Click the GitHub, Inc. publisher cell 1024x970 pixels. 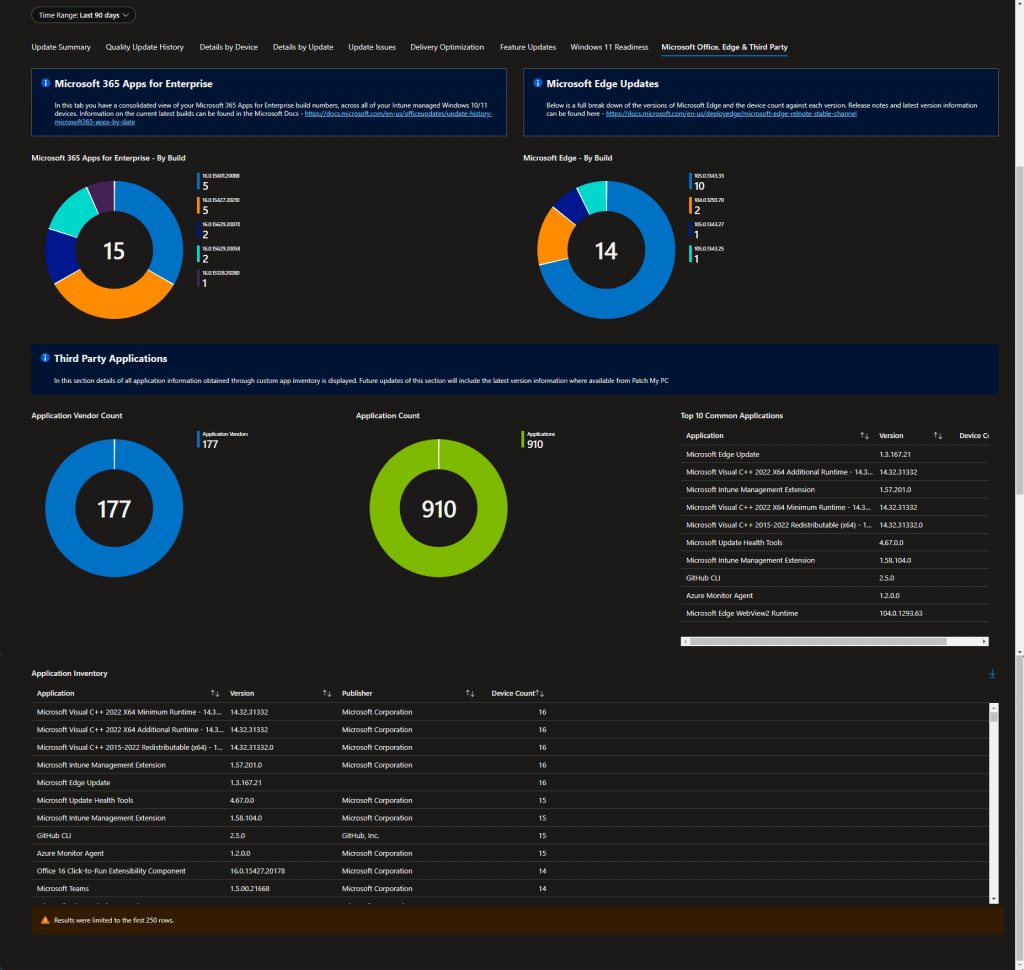(x=360, y=835)
